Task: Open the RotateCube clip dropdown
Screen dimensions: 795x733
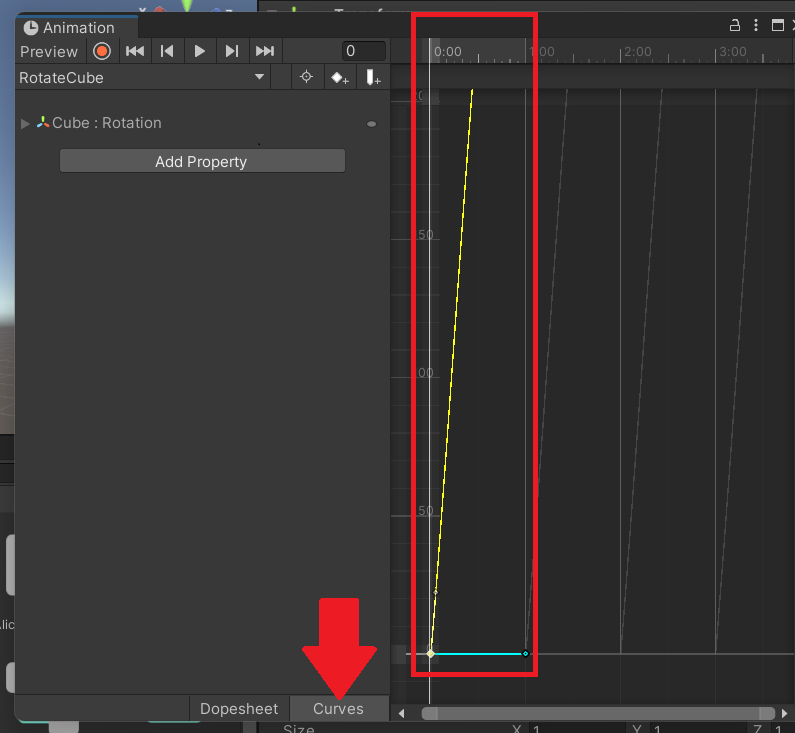Action: coord(259,77)
